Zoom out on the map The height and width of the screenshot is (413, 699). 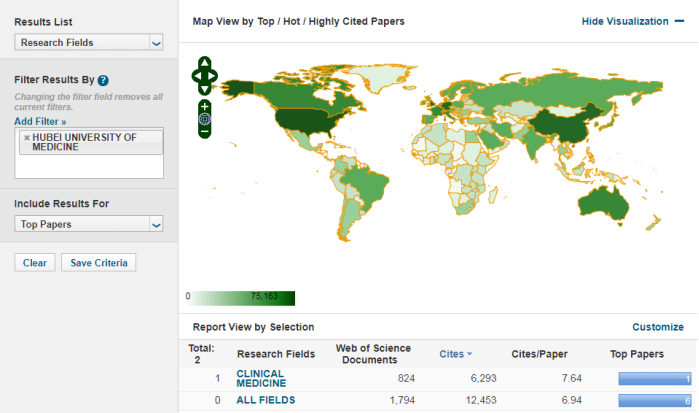point(204,131)
